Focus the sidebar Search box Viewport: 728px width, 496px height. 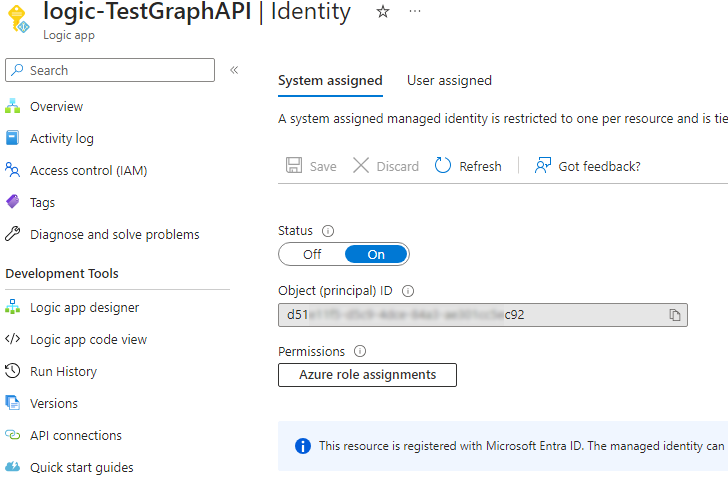(110, 70)
